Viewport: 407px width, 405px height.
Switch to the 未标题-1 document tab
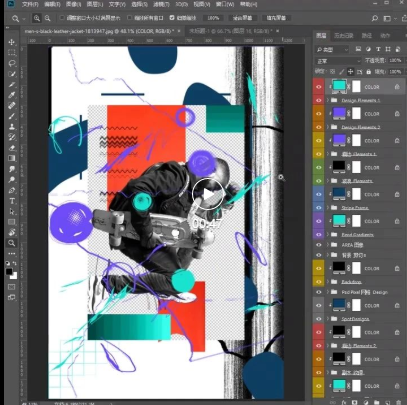coord(231,31)
